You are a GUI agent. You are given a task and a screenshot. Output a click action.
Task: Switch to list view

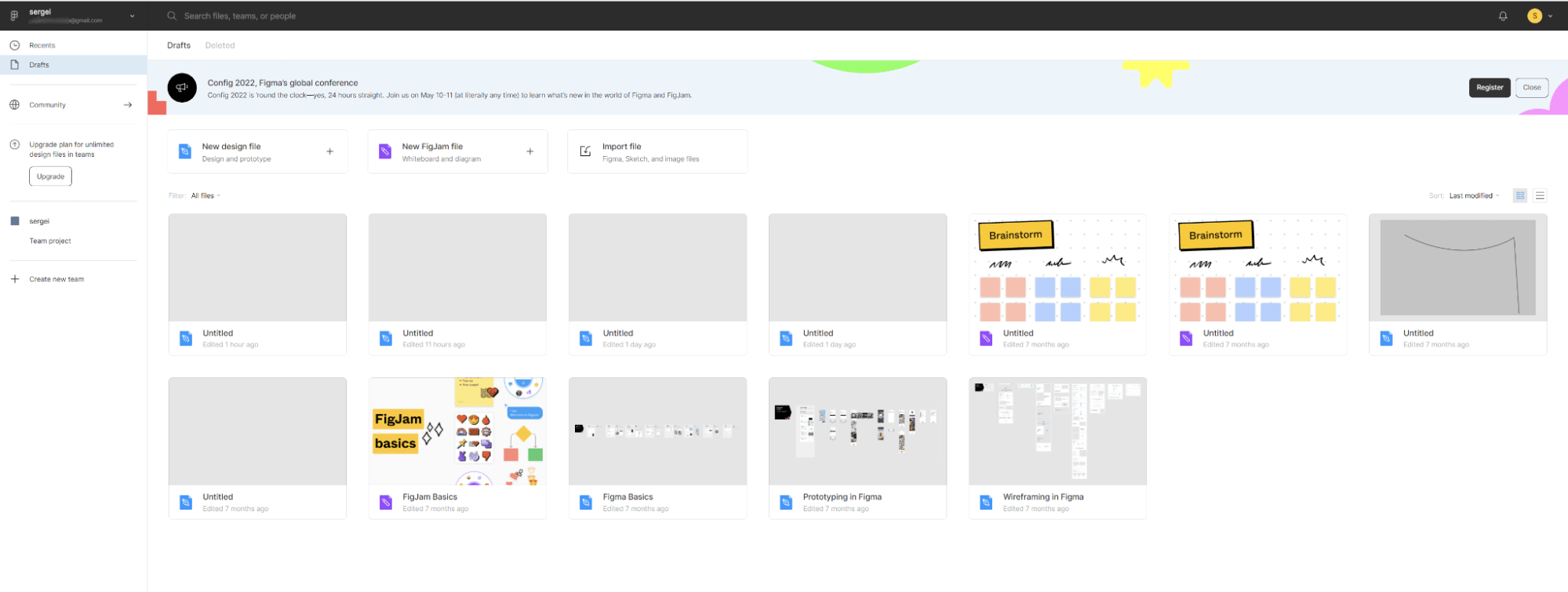(x=1540, y=196)
